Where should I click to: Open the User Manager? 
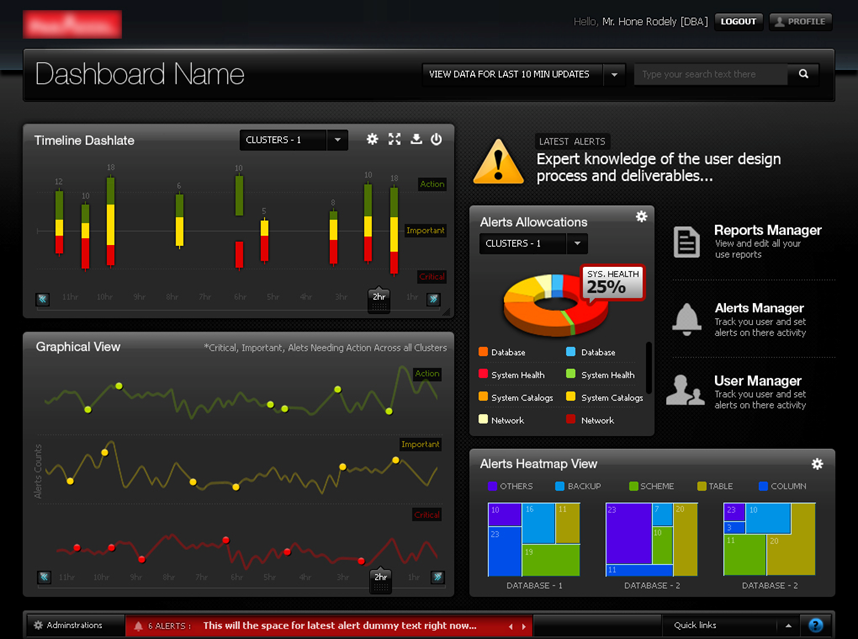click(757, 382)
